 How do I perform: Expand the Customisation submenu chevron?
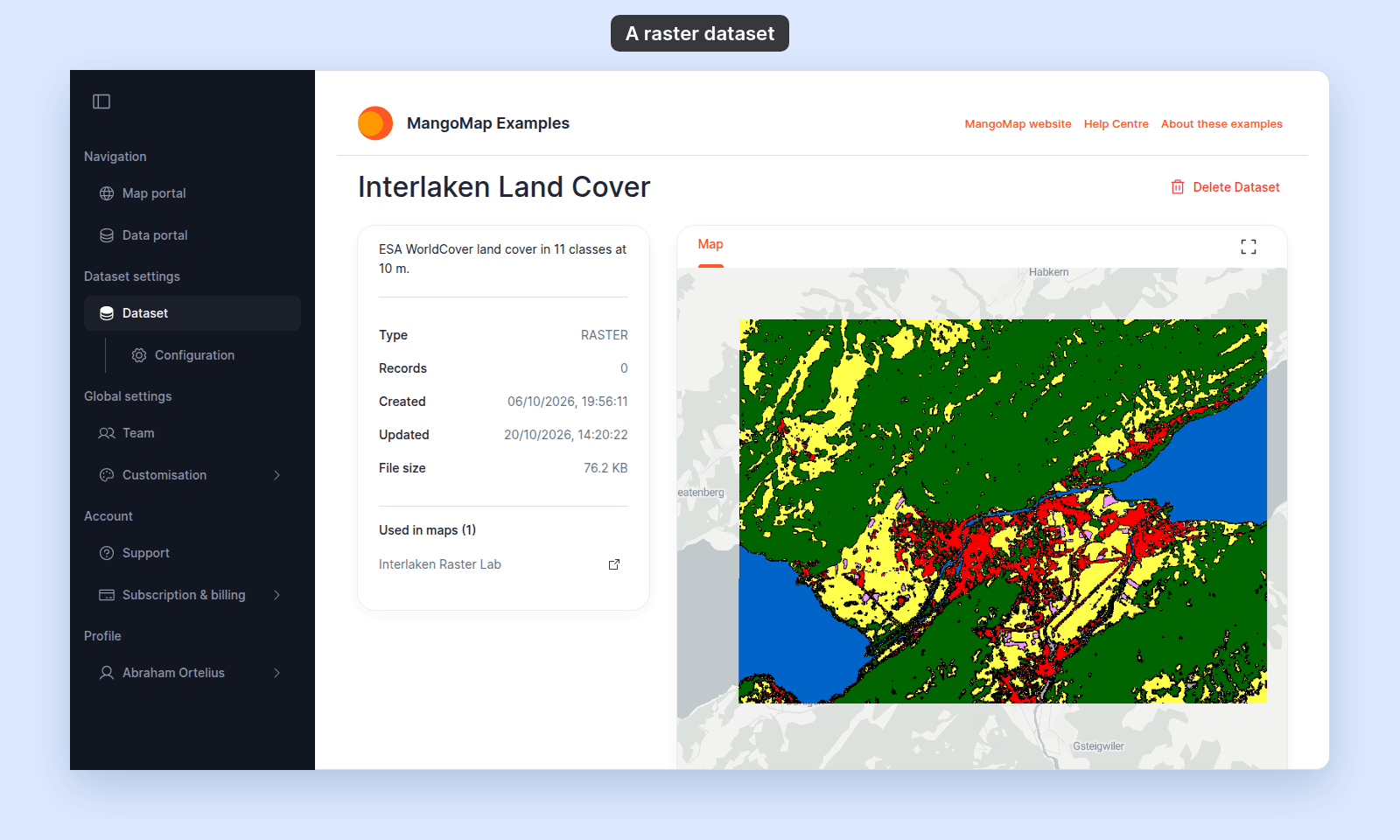(277, 475)
